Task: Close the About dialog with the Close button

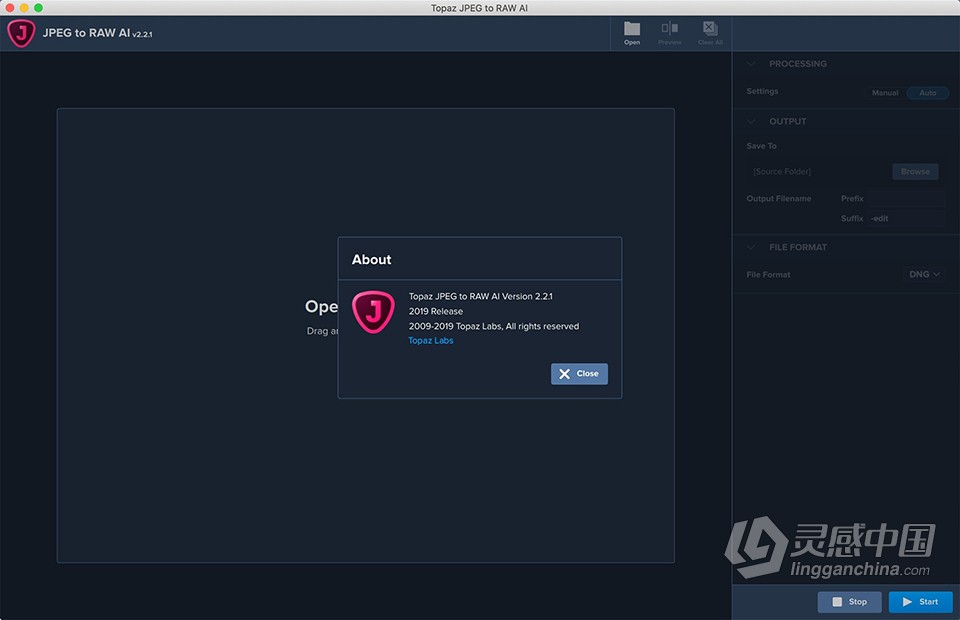Action: coord(579,374)
